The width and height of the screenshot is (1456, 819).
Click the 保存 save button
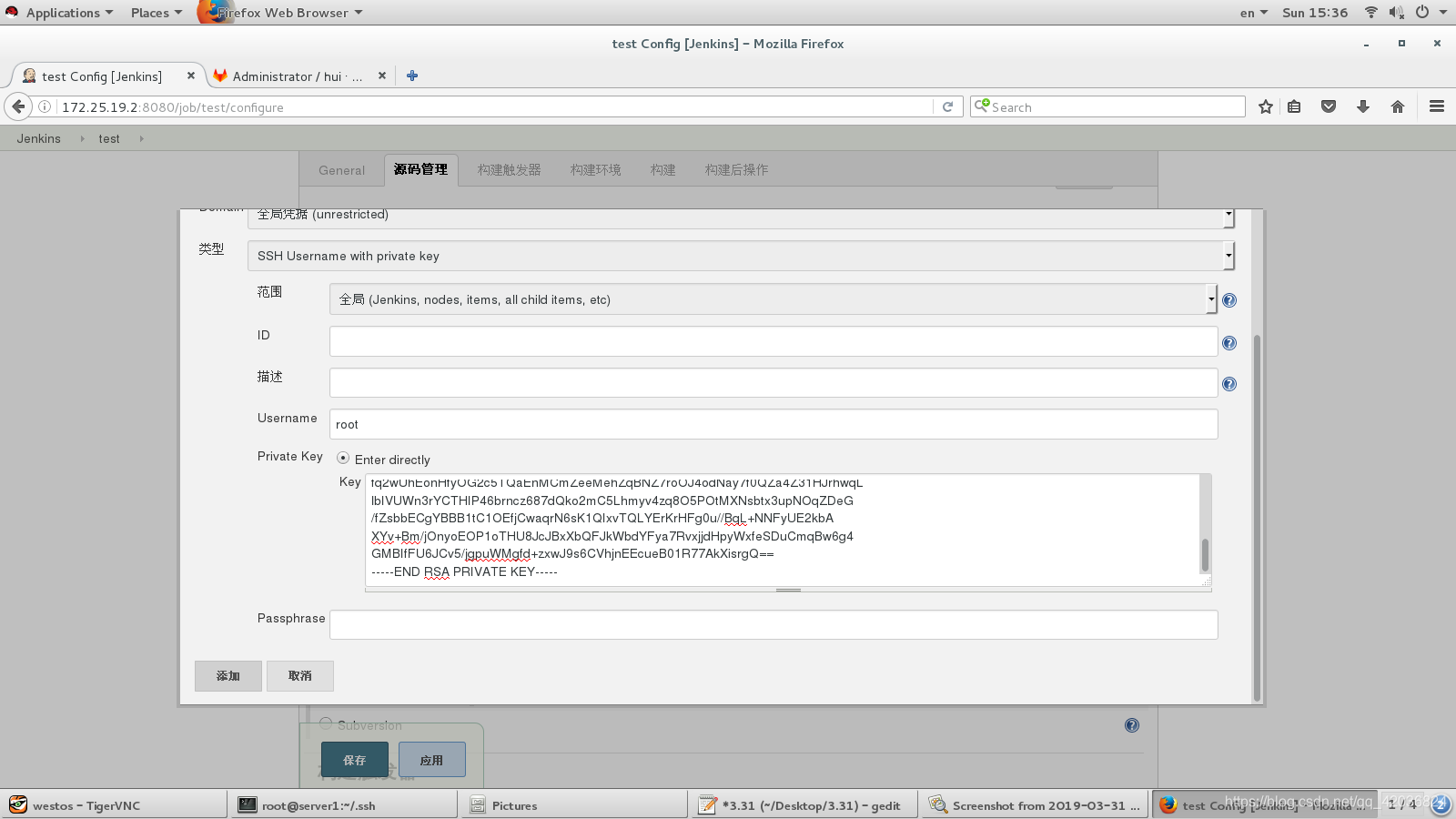[355, 760]
